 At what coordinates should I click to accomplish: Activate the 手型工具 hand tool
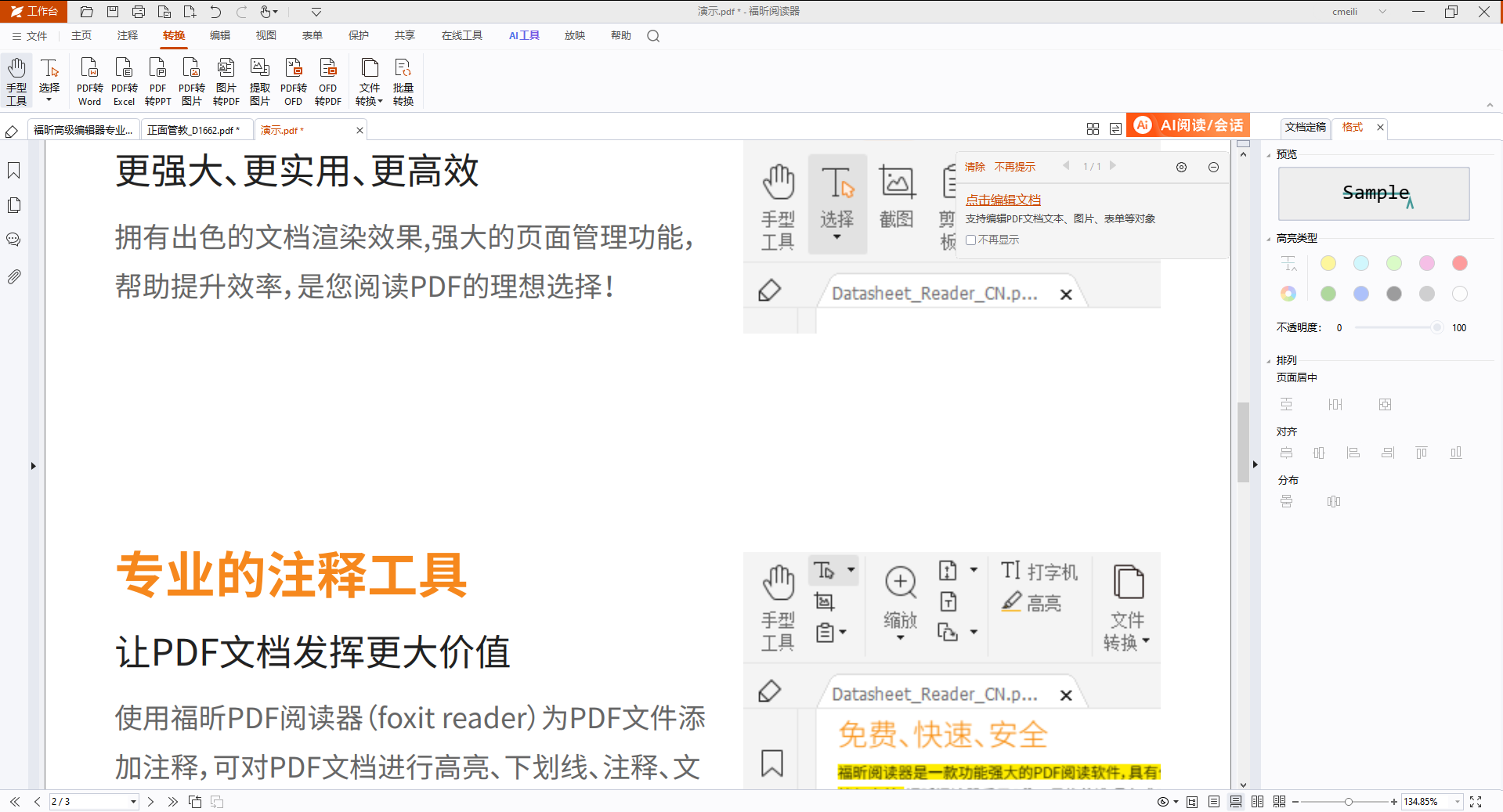[16, 81]
